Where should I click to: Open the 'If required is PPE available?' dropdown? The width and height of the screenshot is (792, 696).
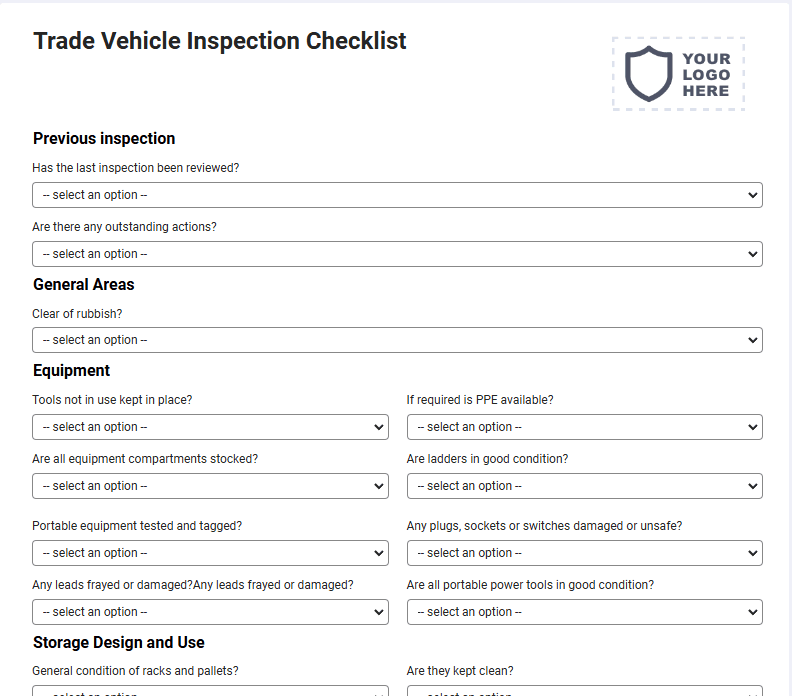(584, 427)
